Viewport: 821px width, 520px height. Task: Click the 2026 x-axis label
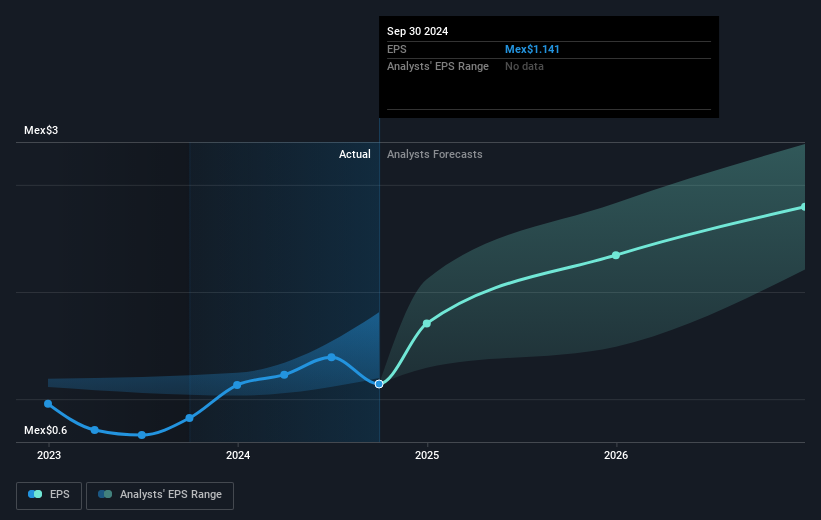click(x=616, y=456)
